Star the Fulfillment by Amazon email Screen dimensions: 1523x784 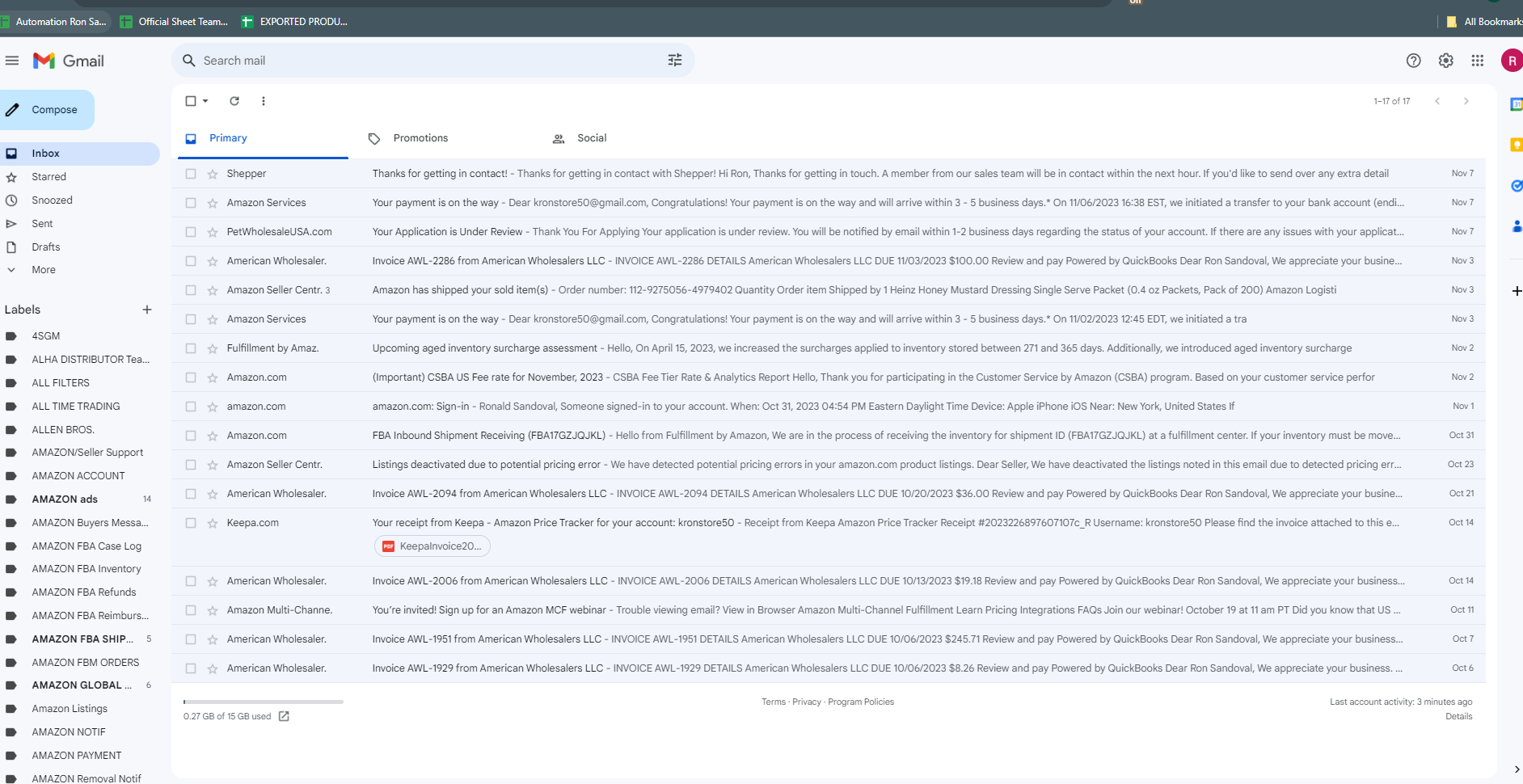tap(213, 348)
